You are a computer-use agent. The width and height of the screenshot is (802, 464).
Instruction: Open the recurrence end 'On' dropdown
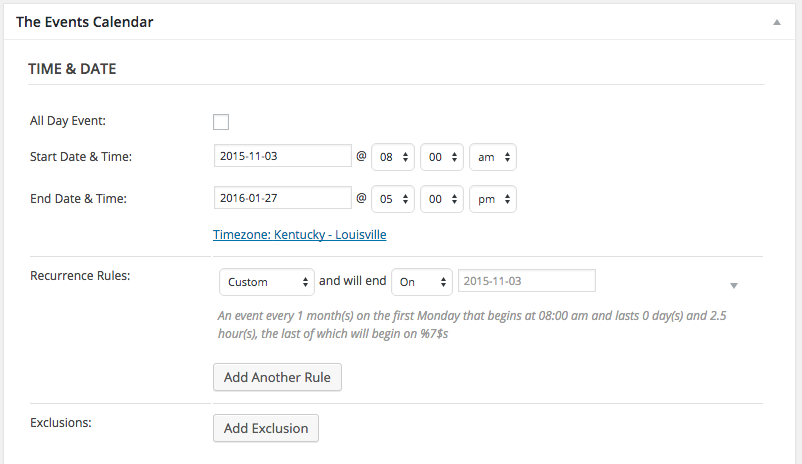(422, 282)
